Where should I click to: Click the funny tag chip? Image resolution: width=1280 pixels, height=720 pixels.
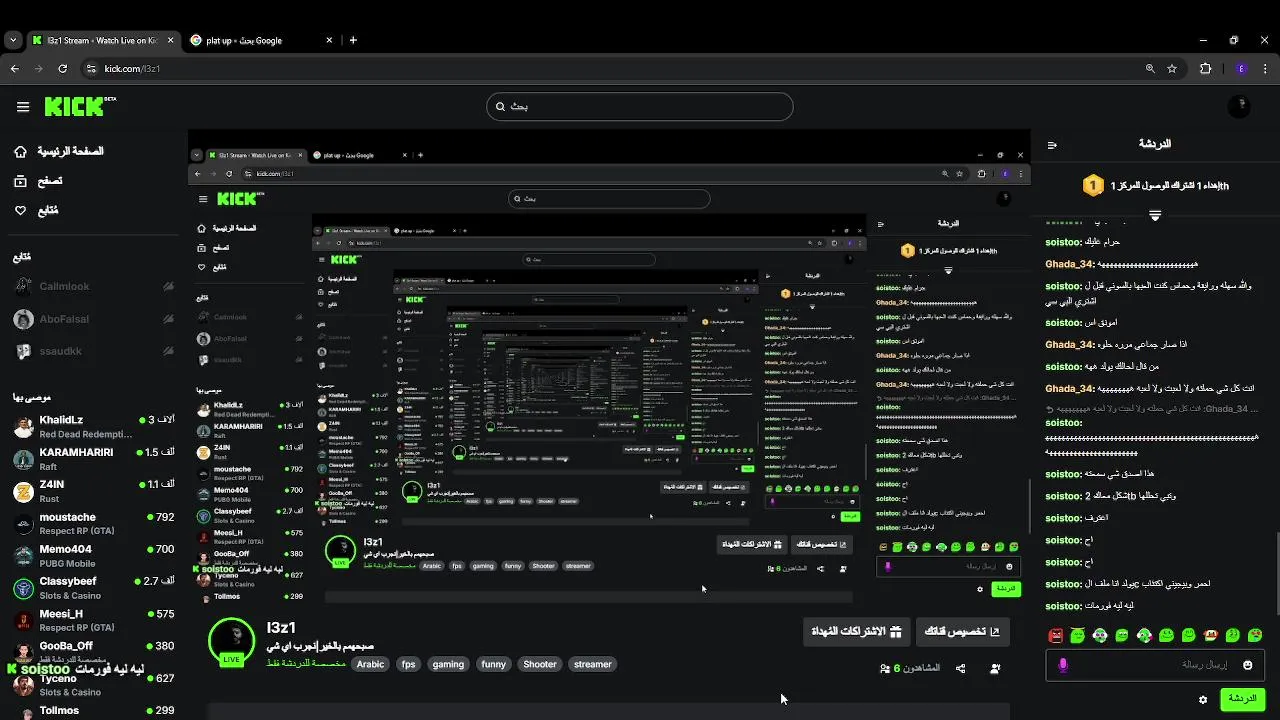click(494, 664)
